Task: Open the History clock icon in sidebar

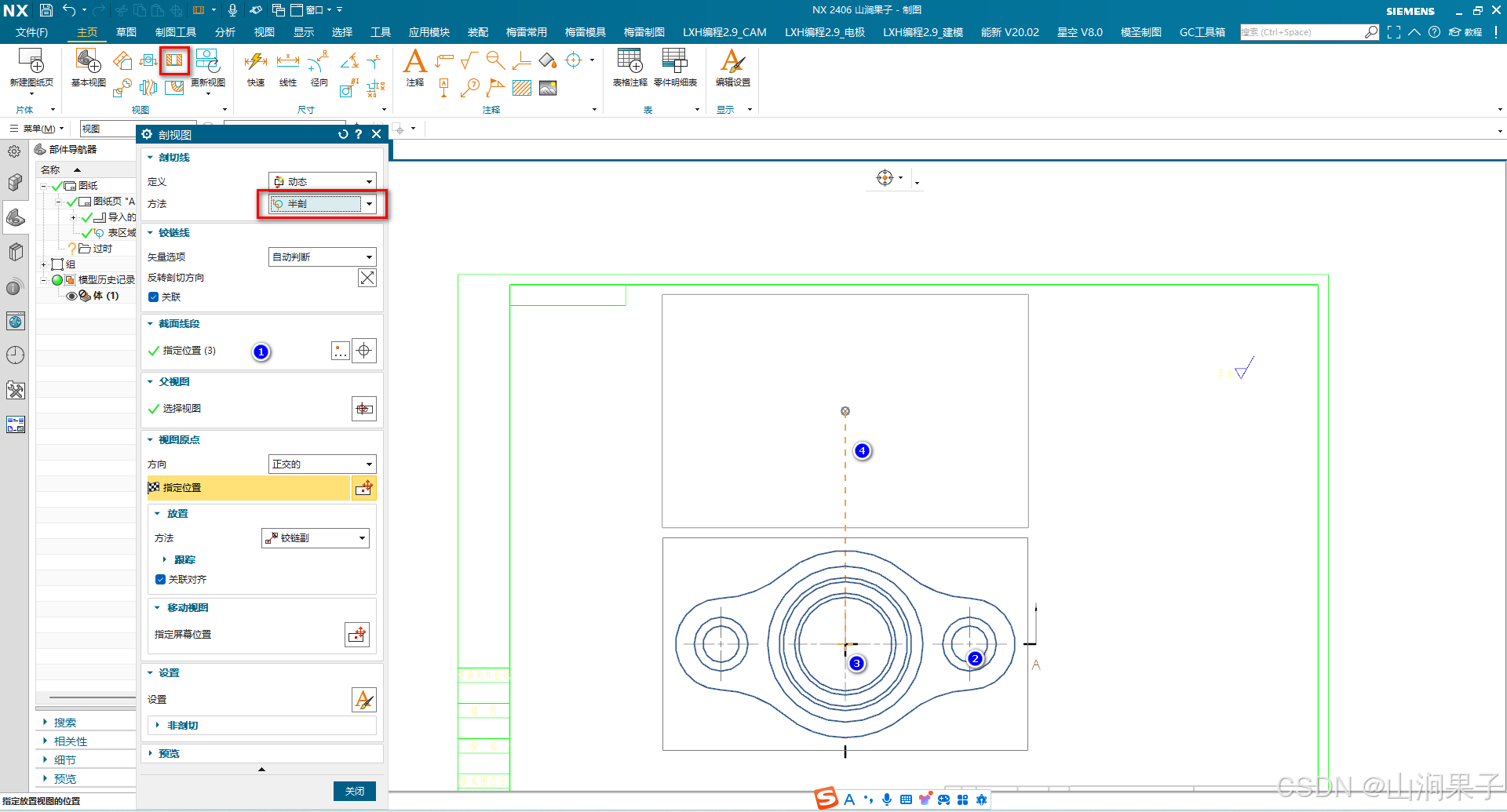Action: pos(16,355)
